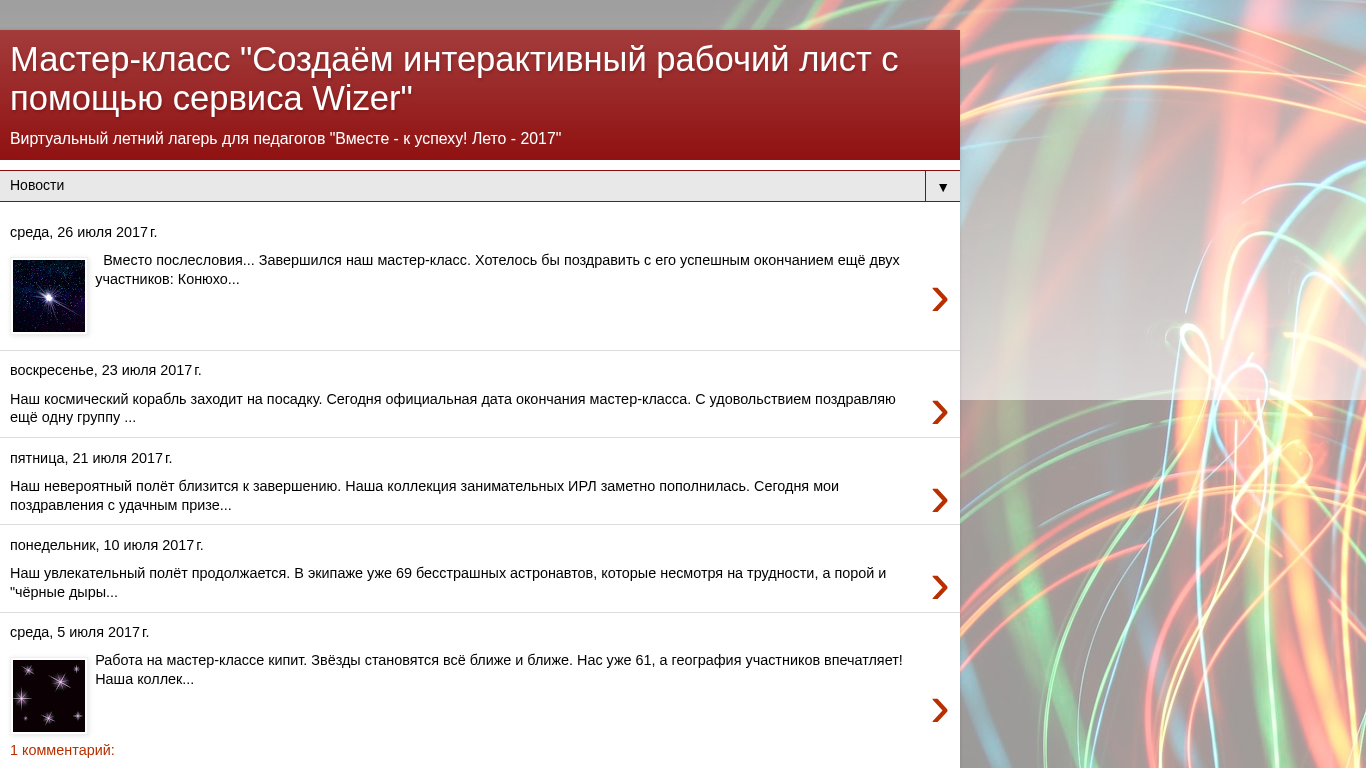Open the '1 комментарий:' comments link
The height and width of the screenshot is (768, 1366).
tap(62, 750)
